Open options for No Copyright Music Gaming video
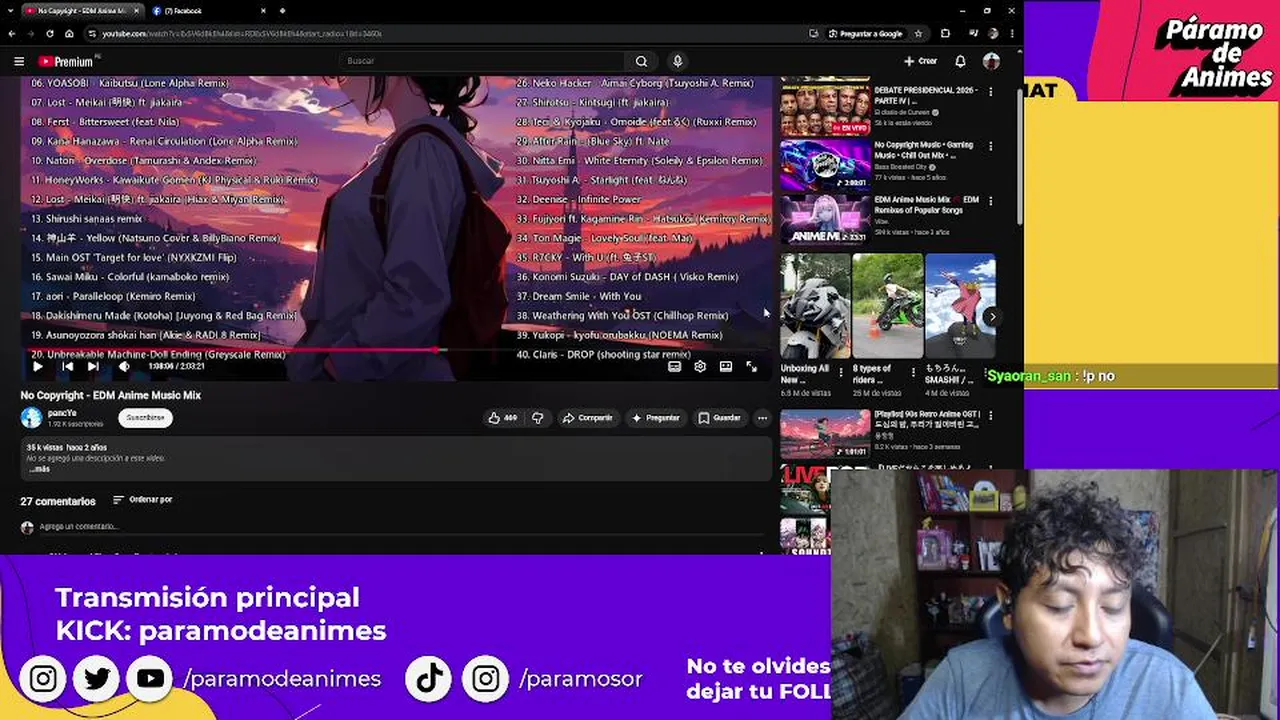This screenshot has width=1280, height=720. (x=991, y=146)
